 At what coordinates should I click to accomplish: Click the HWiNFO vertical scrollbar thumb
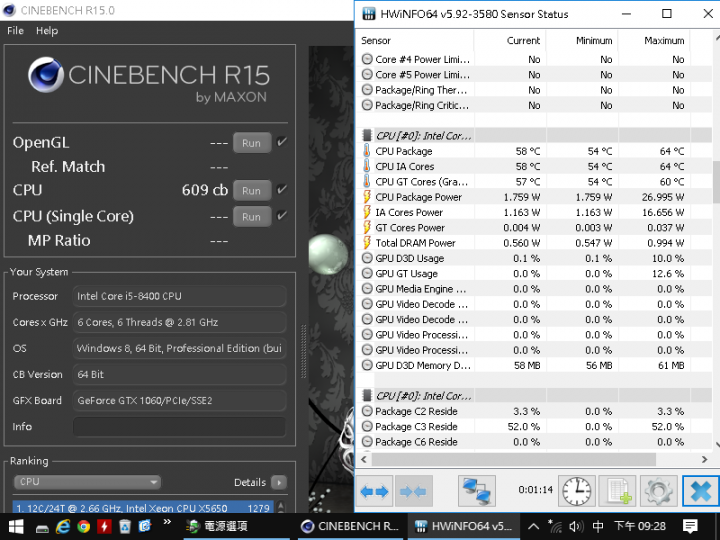tap(716, 182)
